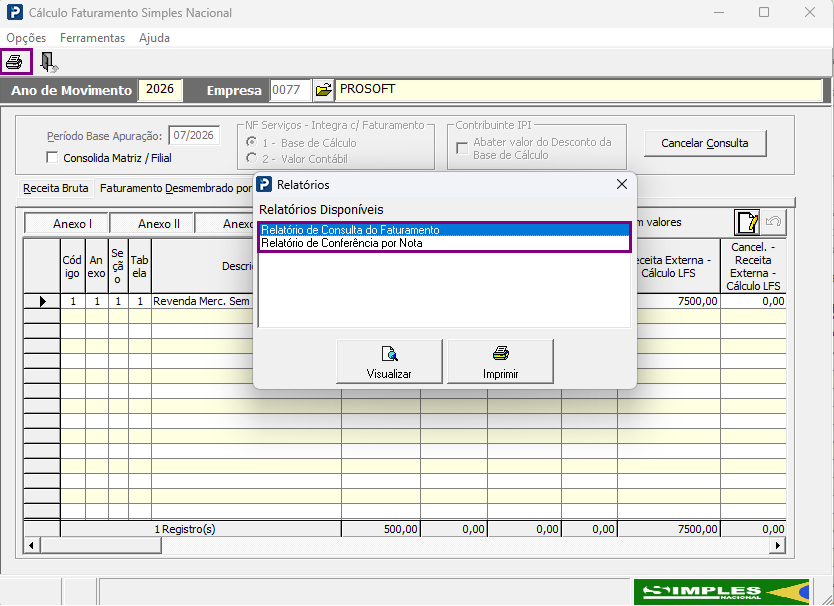The width and height of the screenshot is (834, 606).
Task: Open the company folder lookup icon
Action: 323,89
